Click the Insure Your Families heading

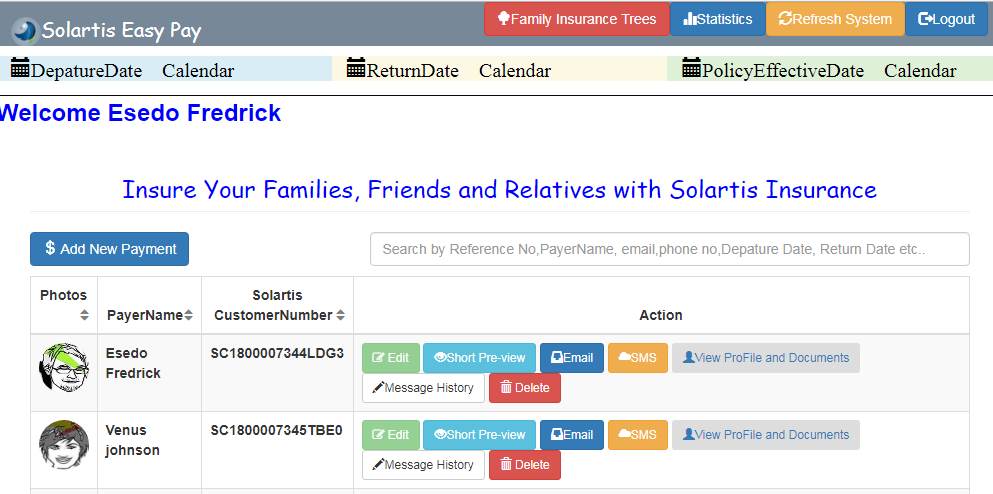pos(500,189)
